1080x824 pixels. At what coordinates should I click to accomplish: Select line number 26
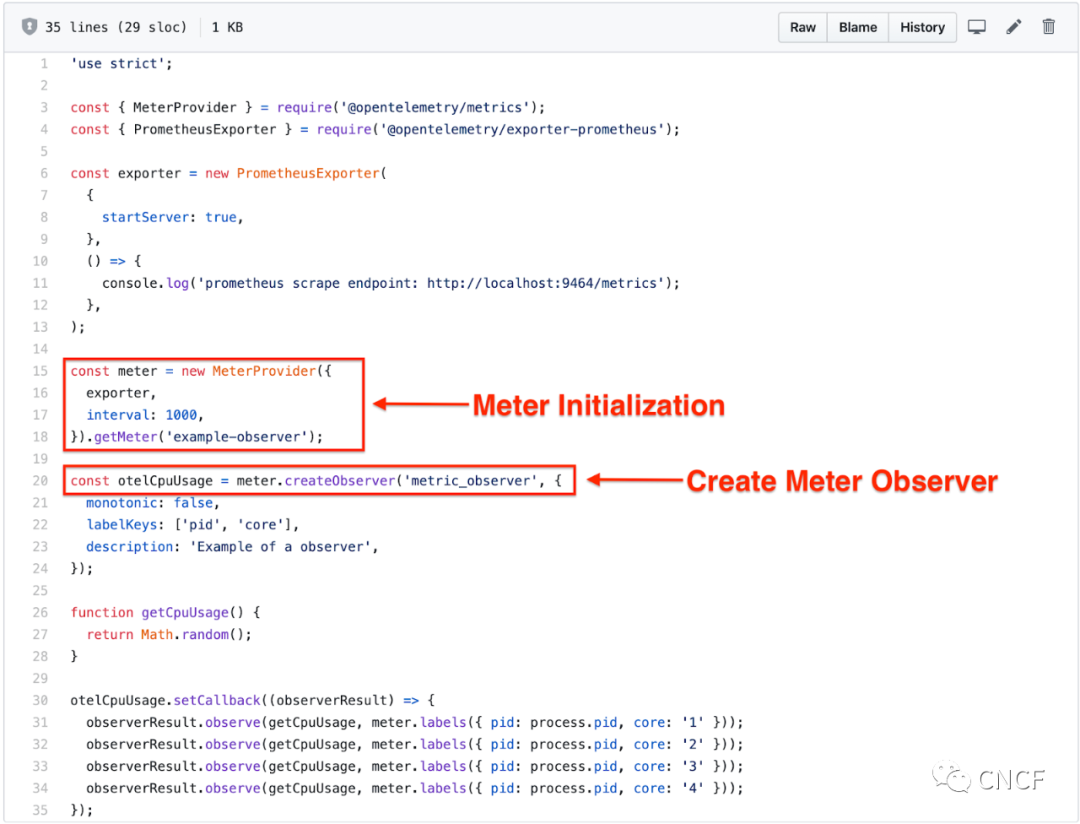41,612
